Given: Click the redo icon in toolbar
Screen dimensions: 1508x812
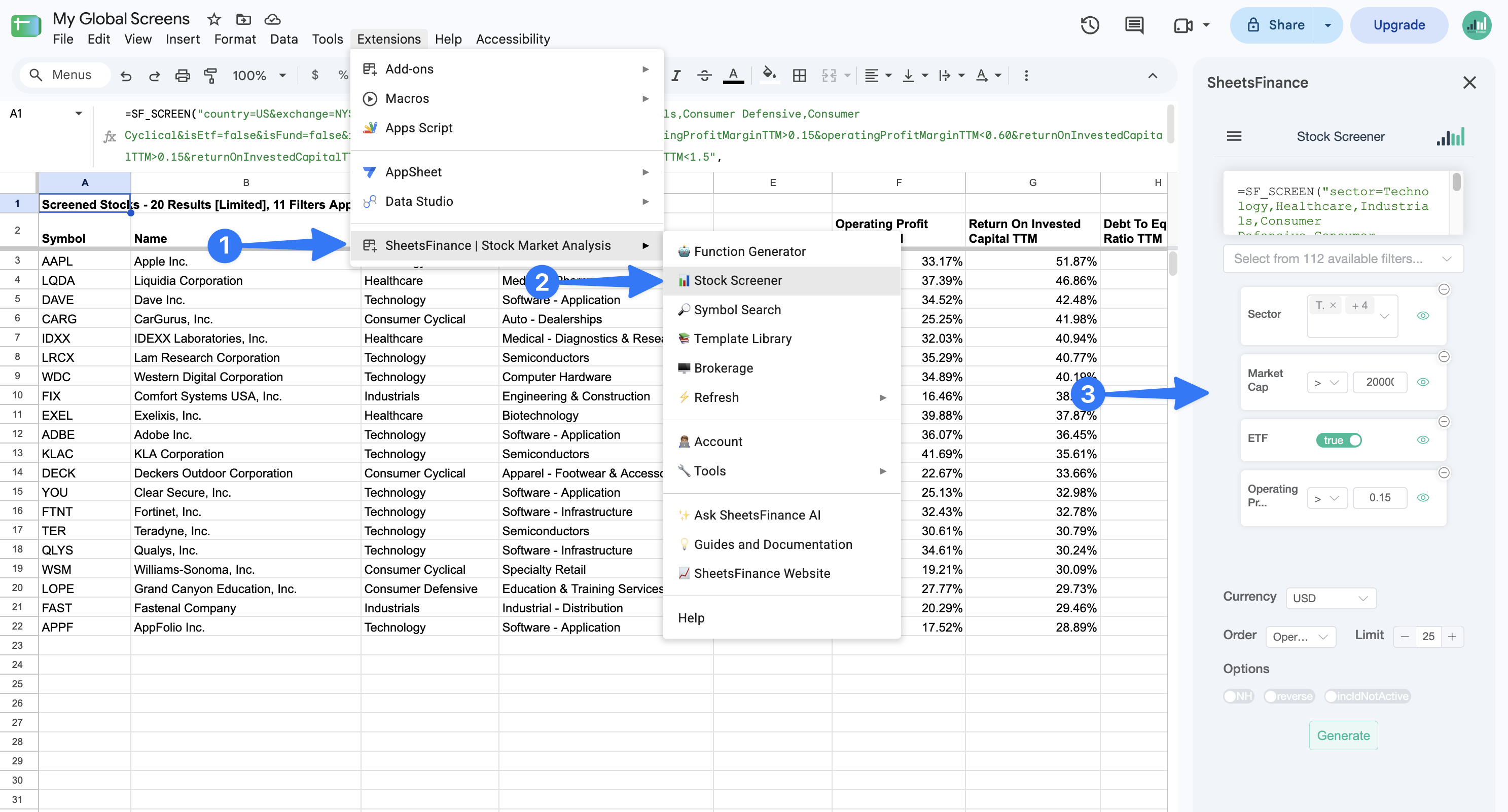Looking at the screenshot, I should coord(154,76).
